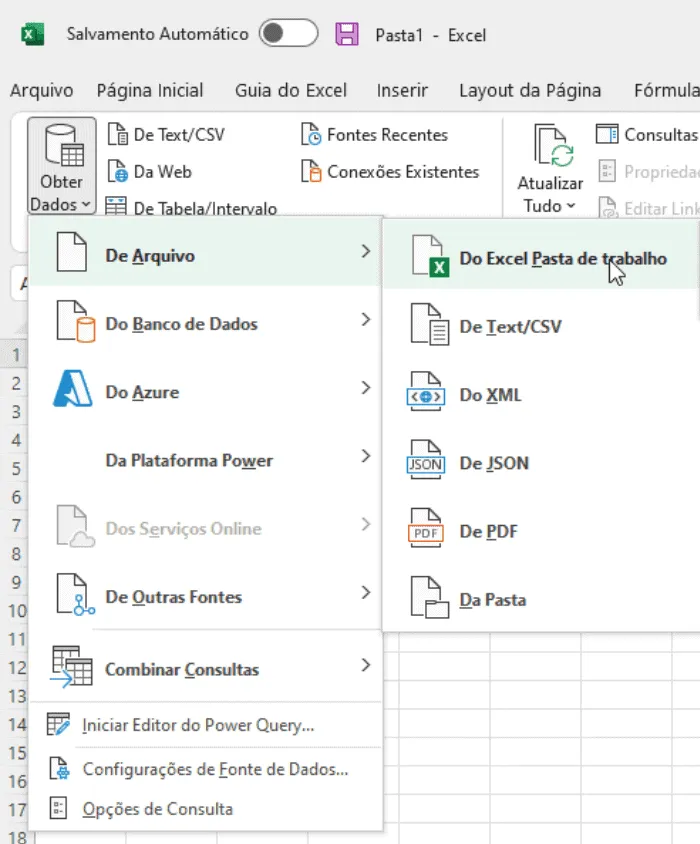Click De Text/CSV icon in ribbon
The height and width of the screenshot is (844, 700).
[x=117, y=135]
